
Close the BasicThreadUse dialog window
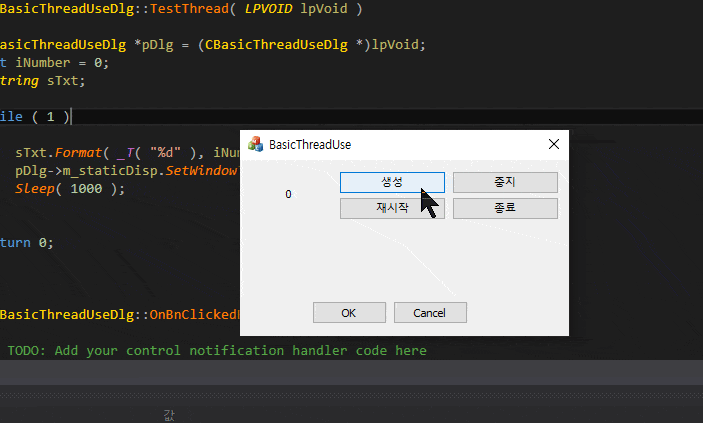[x=554, y=144]
